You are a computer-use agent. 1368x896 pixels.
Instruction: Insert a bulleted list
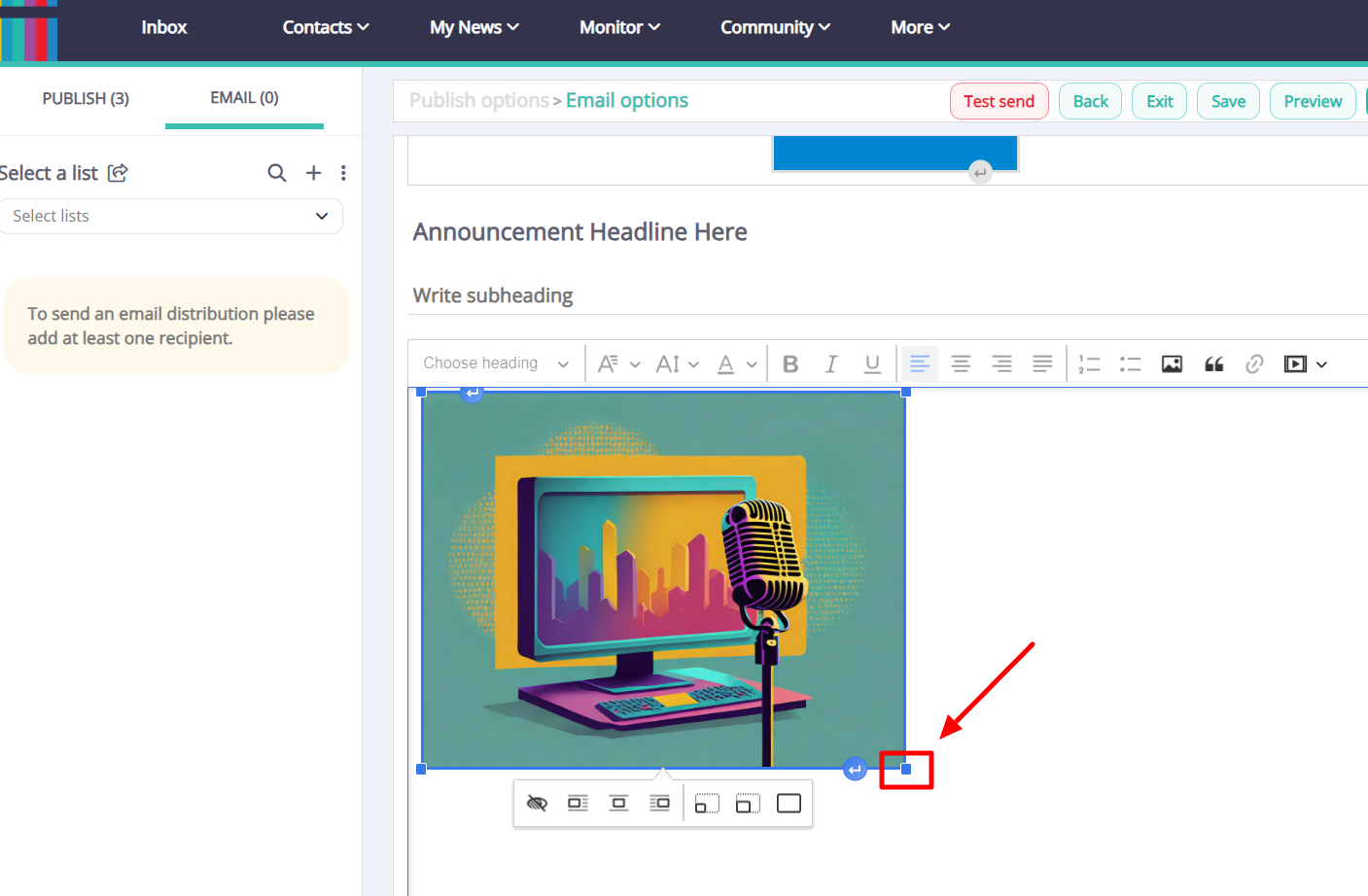(x=1130, y=363)
